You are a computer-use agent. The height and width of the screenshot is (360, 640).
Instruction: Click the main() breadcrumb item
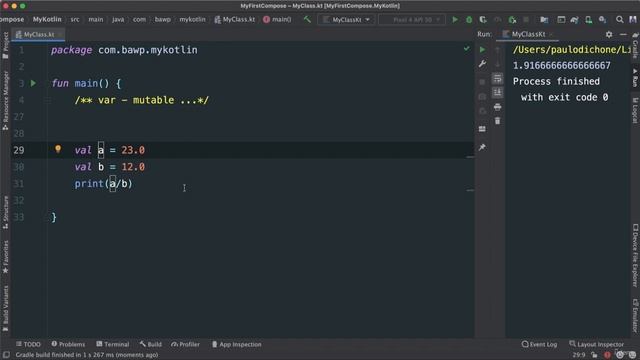tap(277, 20)
